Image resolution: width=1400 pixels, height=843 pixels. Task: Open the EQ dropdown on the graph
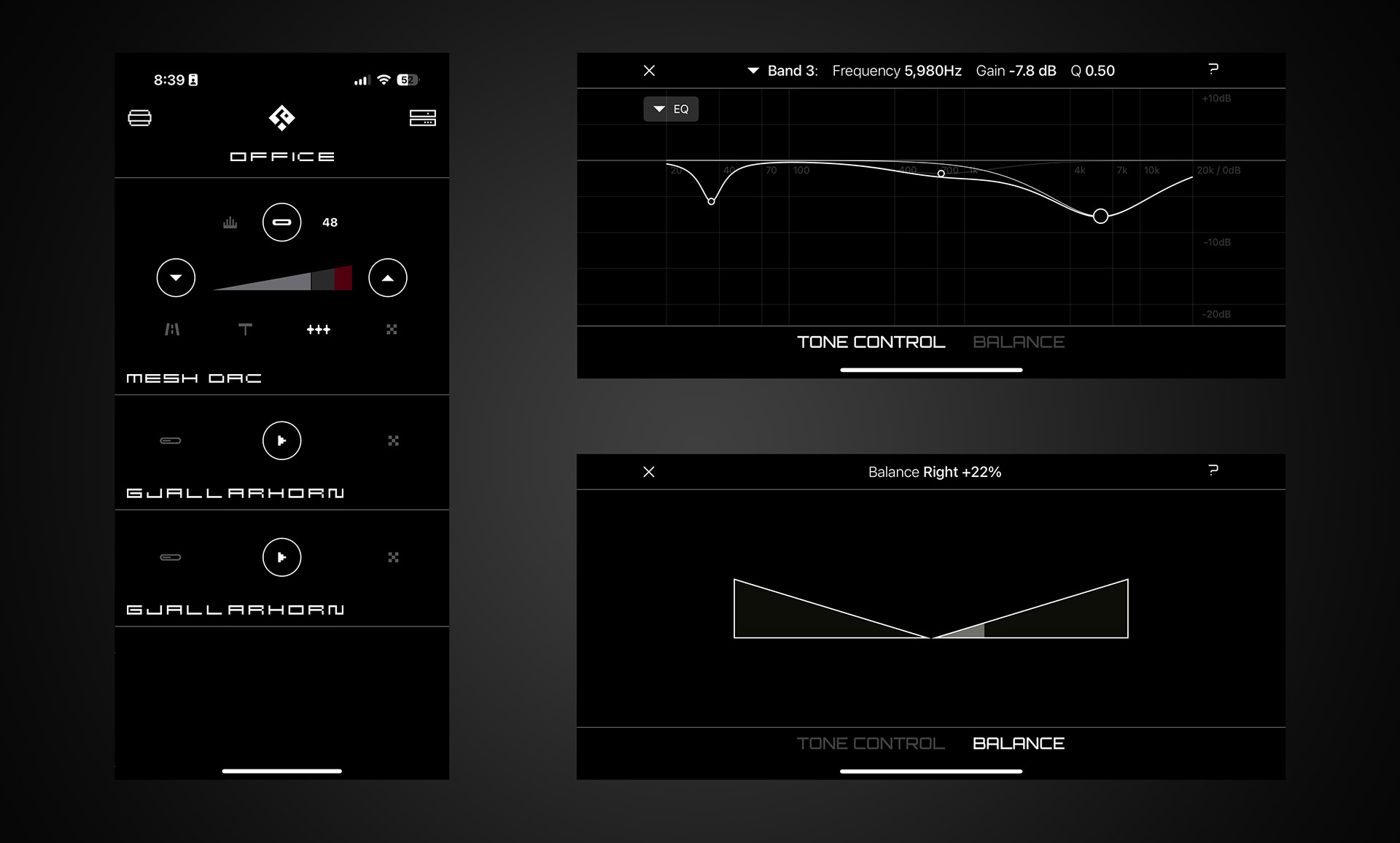(x=671, y=109)
